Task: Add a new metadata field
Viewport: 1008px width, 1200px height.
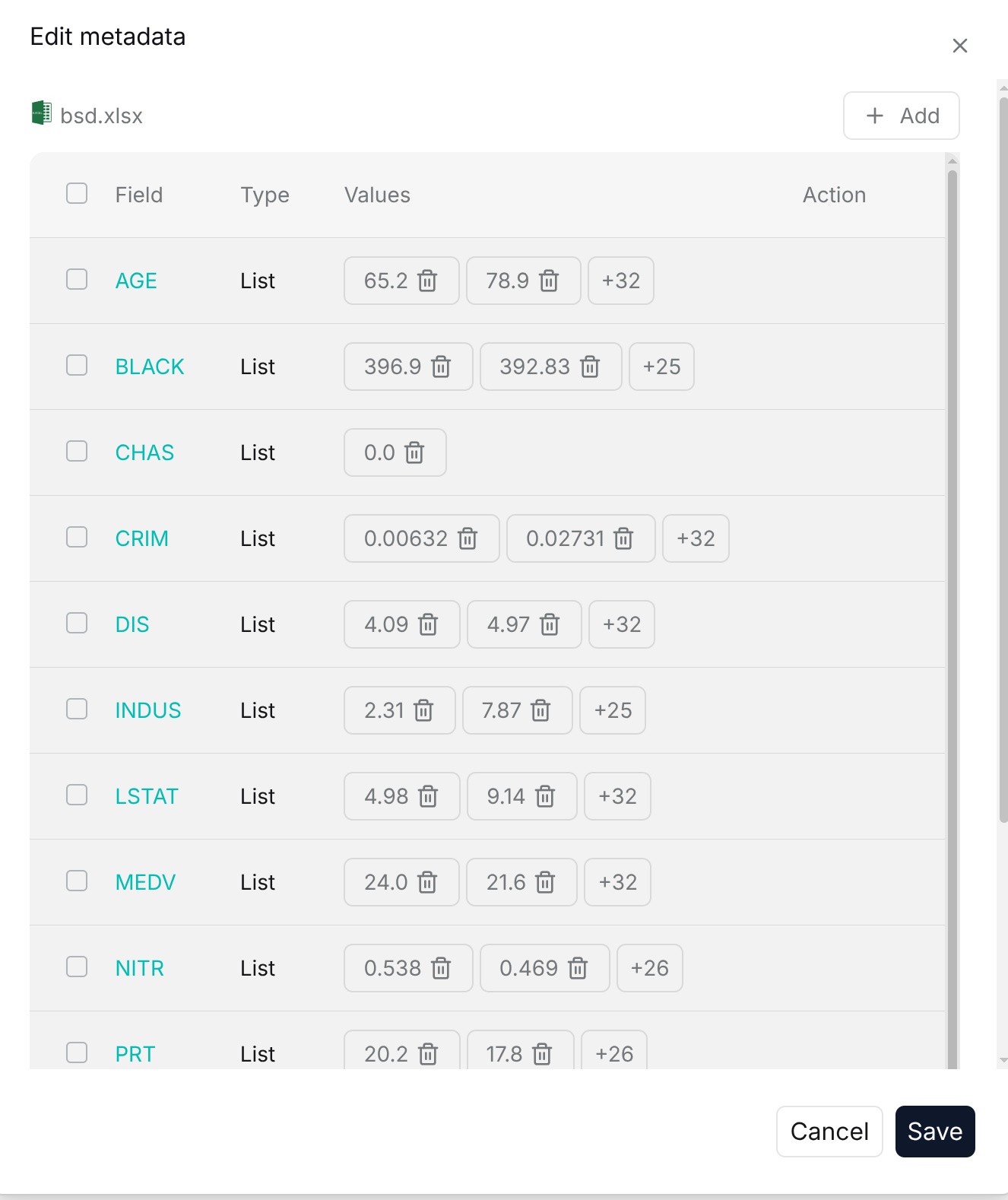Action: 902,116
